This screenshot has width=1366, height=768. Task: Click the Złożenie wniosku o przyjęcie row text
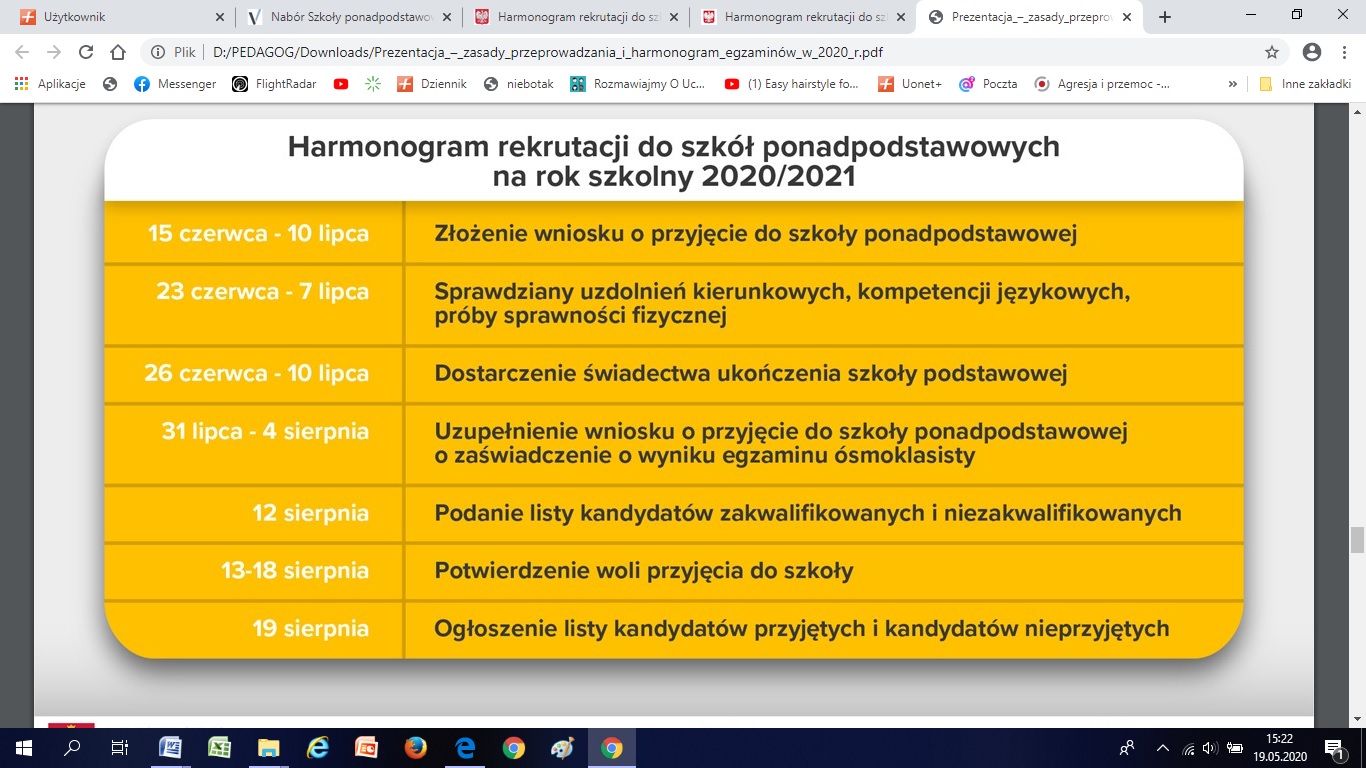click(755, 234)
